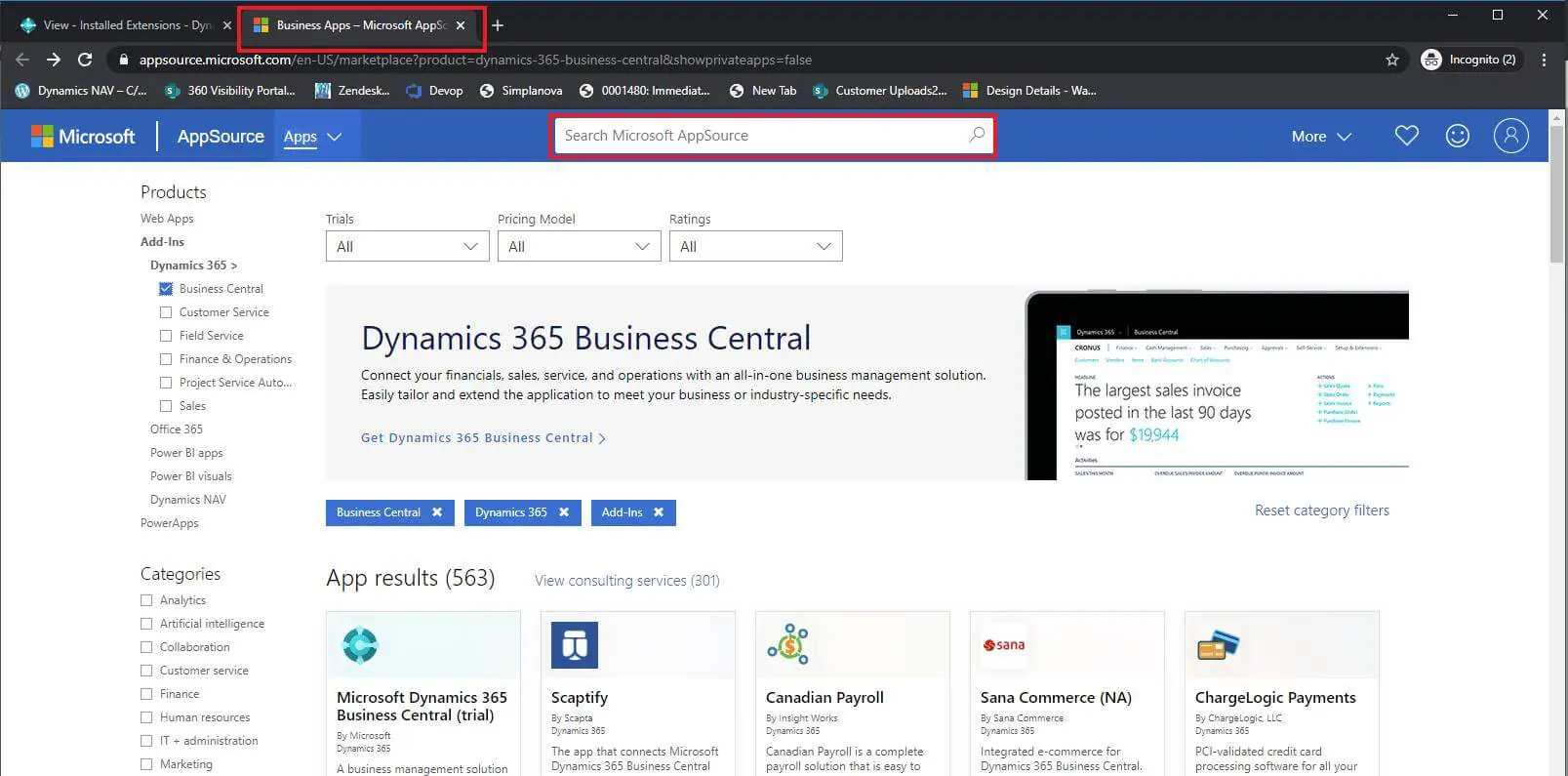Select the Web Apps product filter
The image size is (1568, 776).
167,219
